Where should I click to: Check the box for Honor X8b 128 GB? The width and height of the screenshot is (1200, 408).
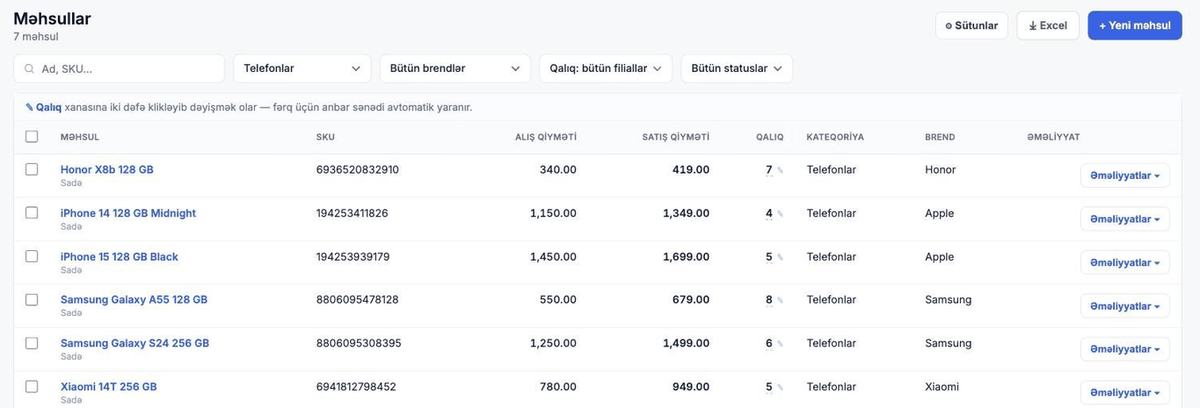(31, 170)
